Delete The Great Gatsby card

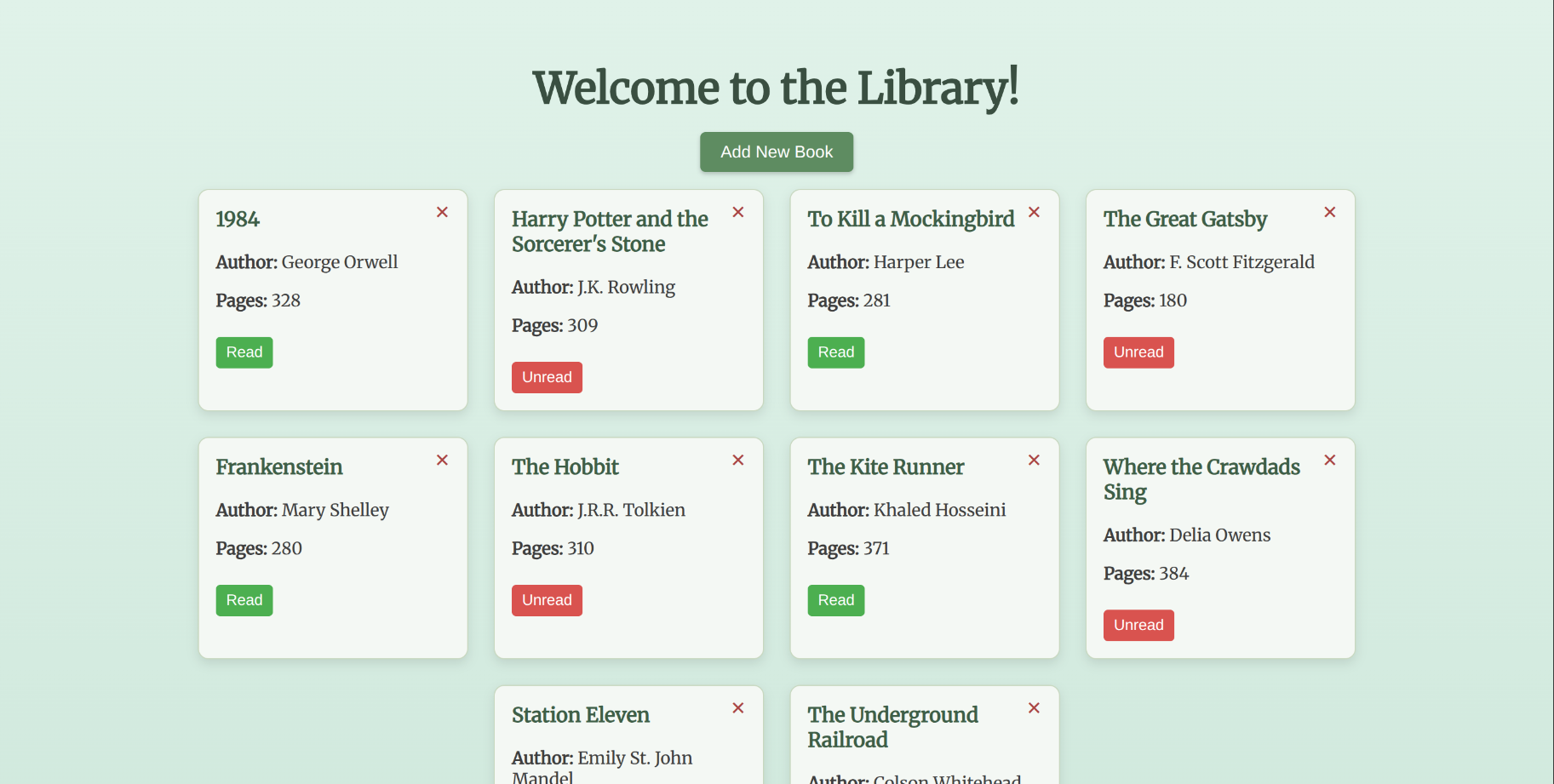pyautogui.click(x=1330, y=212)
